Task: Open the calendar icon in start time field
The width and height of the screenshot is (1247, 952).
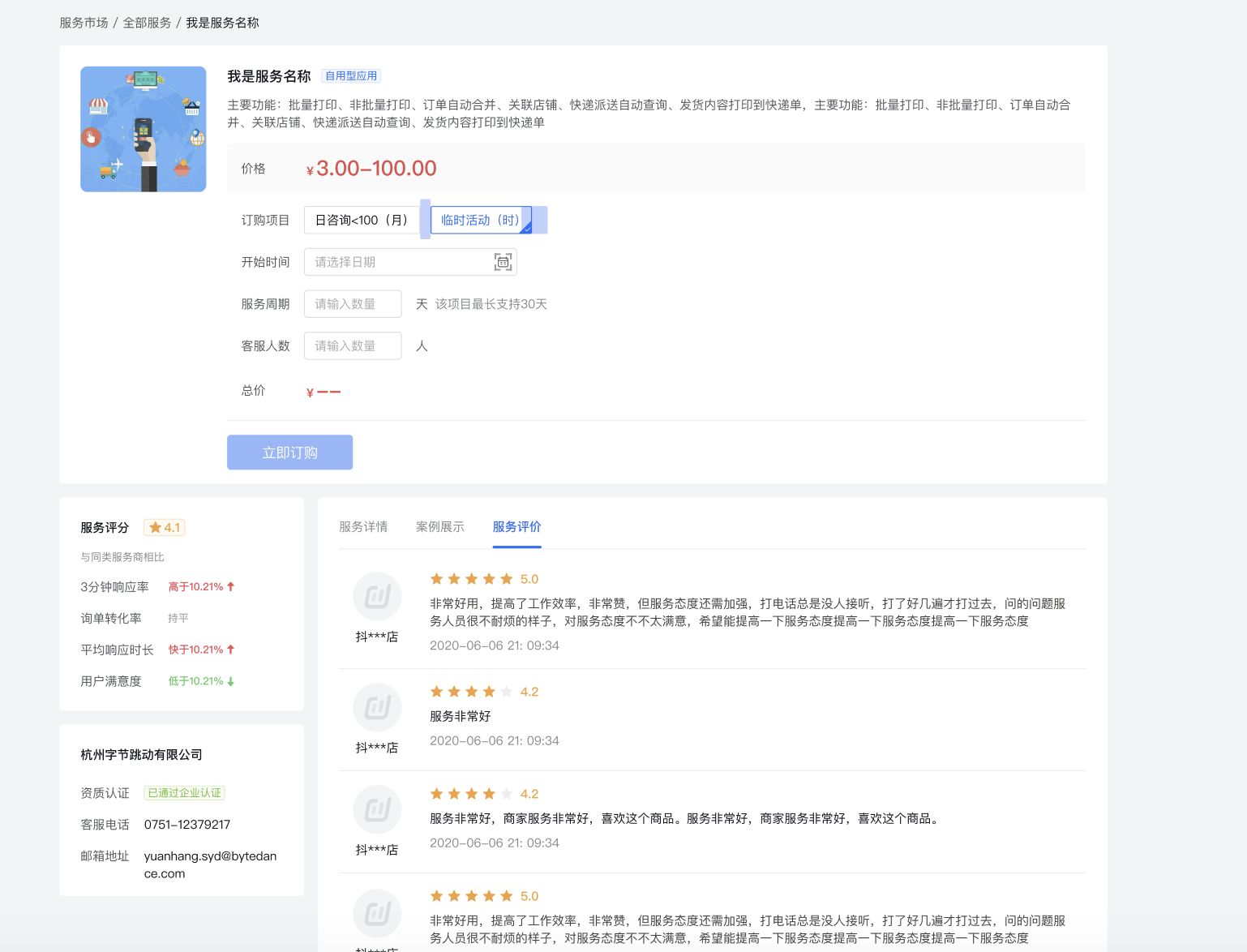Action: coord(503,262)
